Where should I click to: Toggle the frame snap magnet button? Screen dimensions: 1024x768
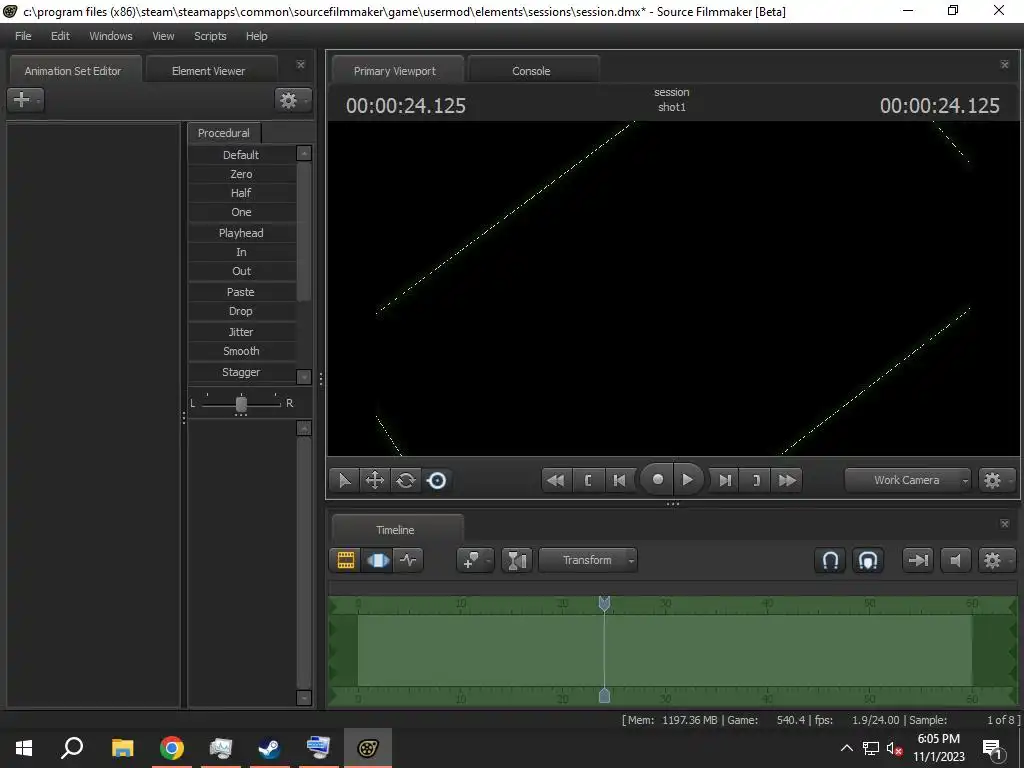(868, 560)
